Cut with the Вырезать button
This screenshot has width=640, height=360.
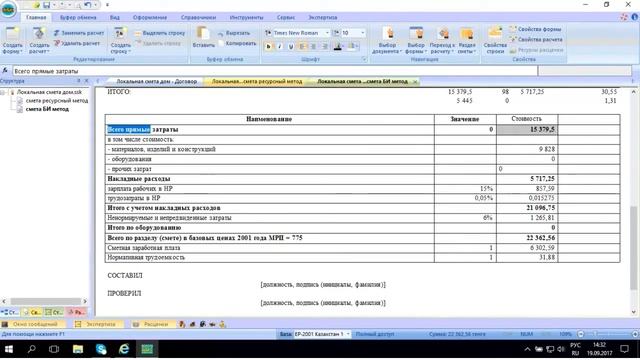pos(233,33)
